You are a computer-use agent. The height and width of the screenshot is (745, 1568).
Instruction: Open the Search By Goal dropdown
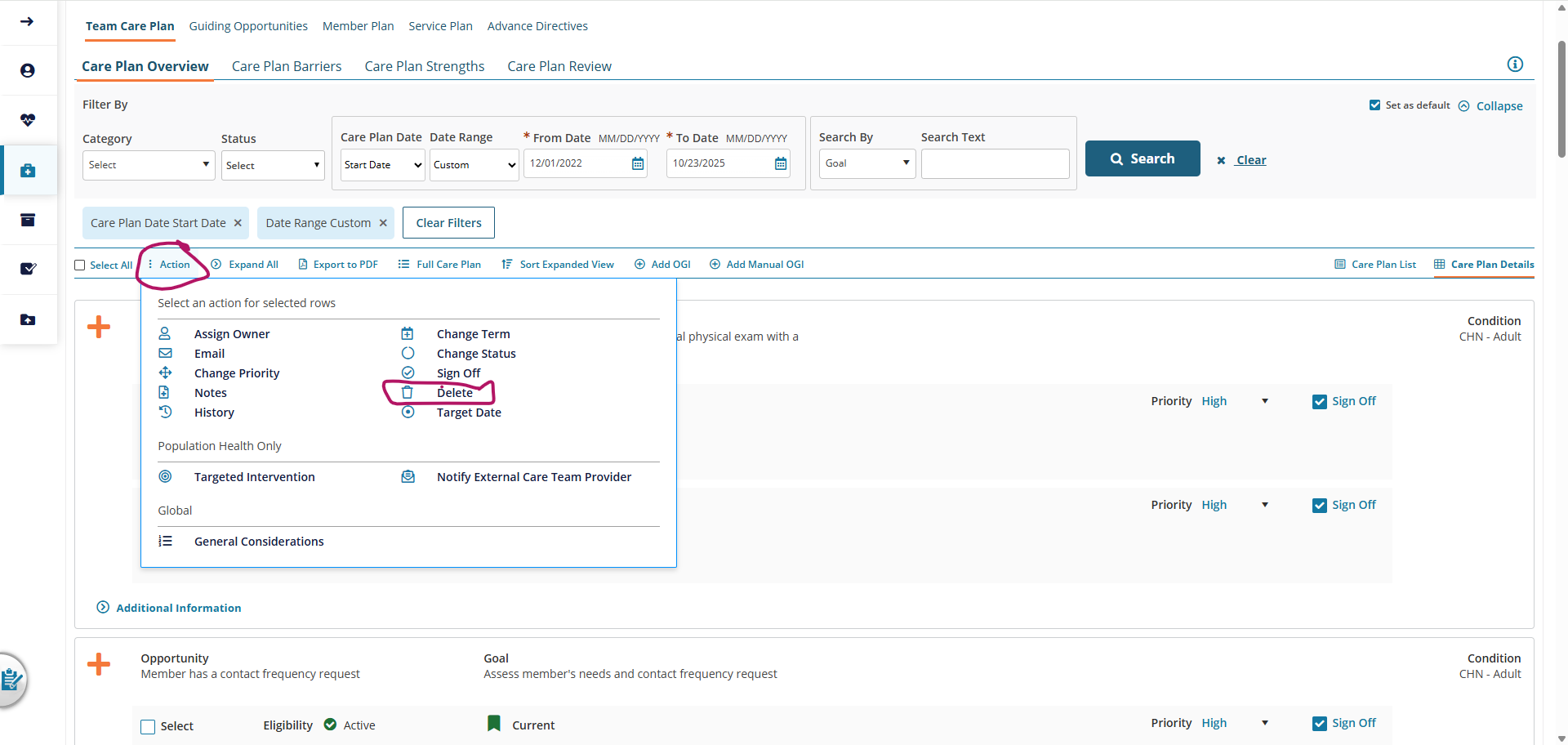pos(866,163)
